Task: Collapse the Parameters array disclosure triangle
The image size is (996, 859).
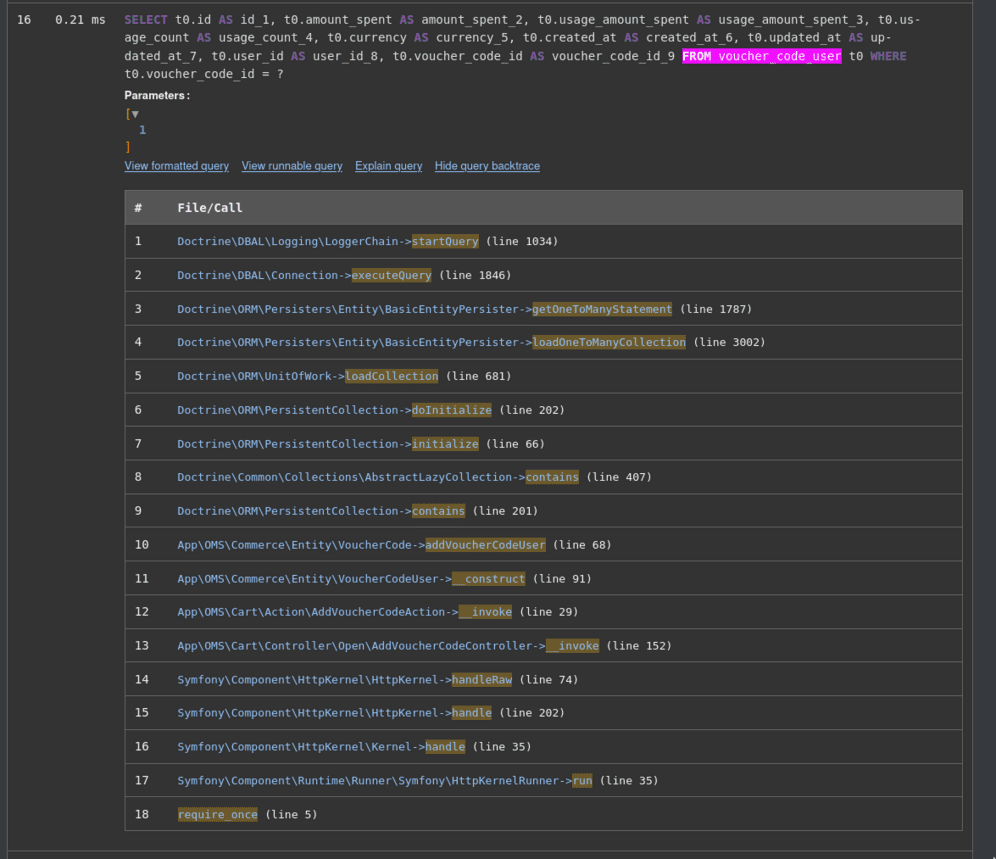Action: (135, 114)
